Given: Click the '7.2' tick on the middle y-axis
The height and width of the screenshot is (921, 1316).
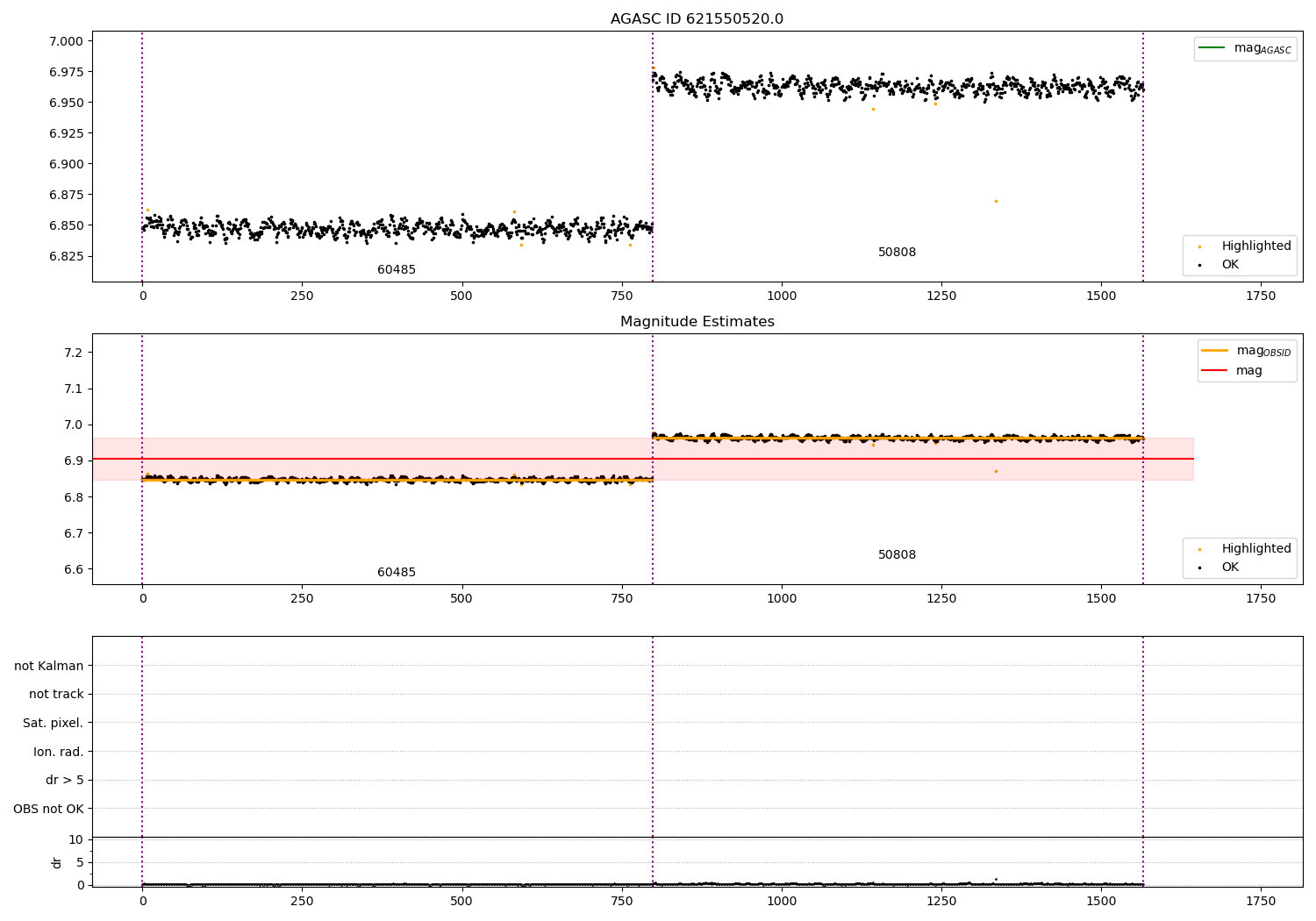Looking at the screenshot, I should 74,353.
